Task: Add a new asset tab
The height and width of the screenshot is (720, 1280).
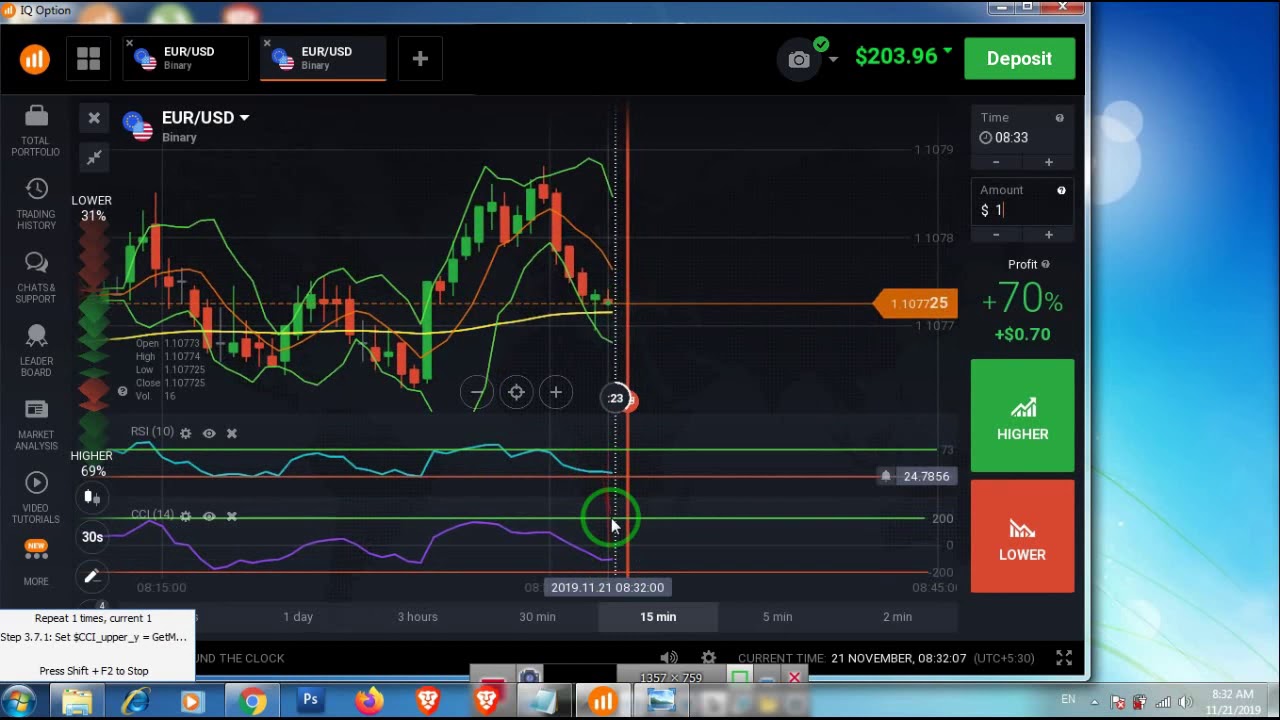Action: click(x=420, y=59)
